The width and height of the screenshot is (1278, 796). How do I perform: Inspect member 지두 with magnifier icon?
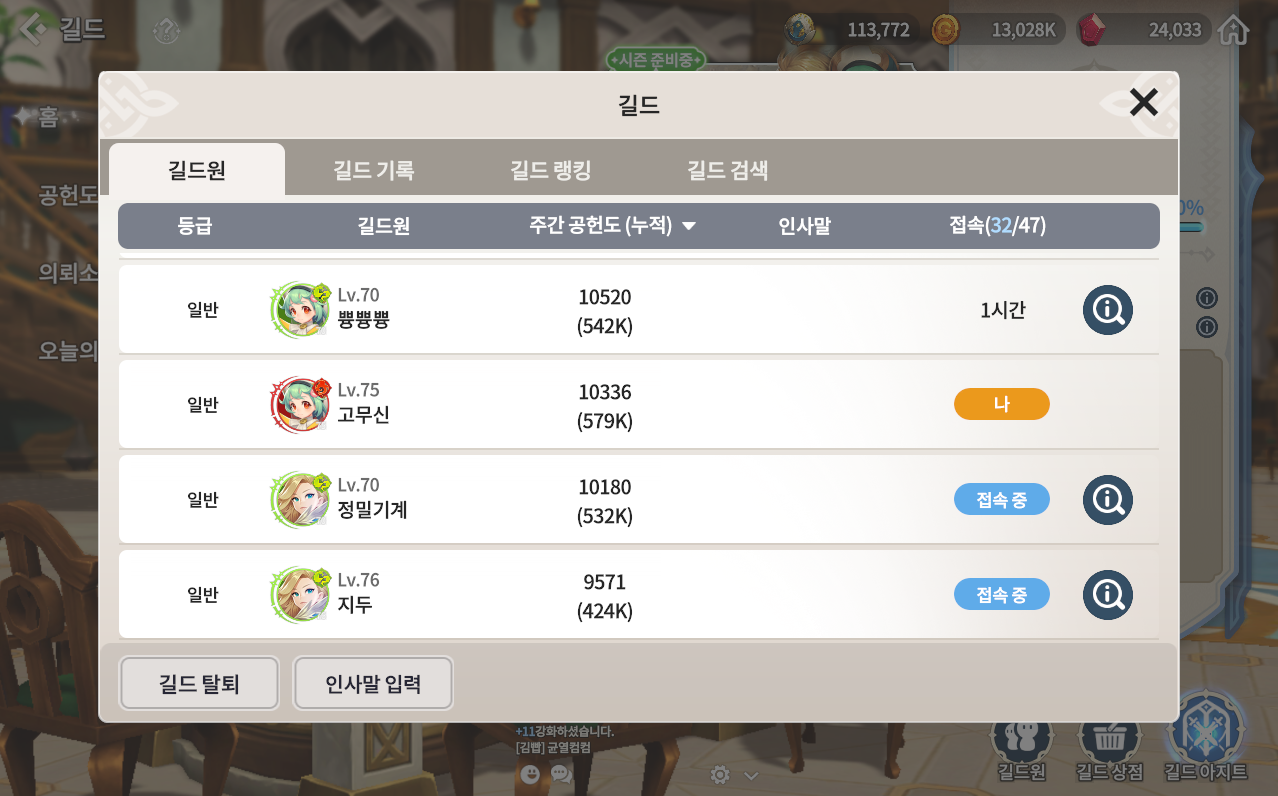pyautogui.click(x=1108, y=595)
